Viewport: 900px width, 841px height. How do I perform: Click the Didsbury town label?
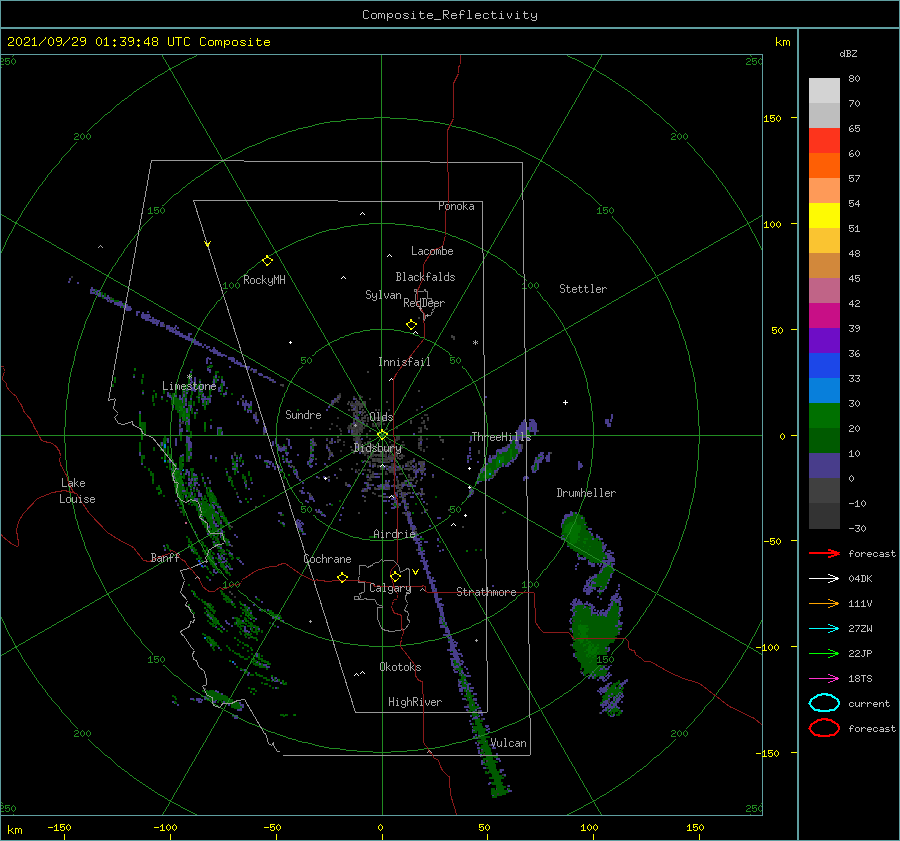point(378,448)
